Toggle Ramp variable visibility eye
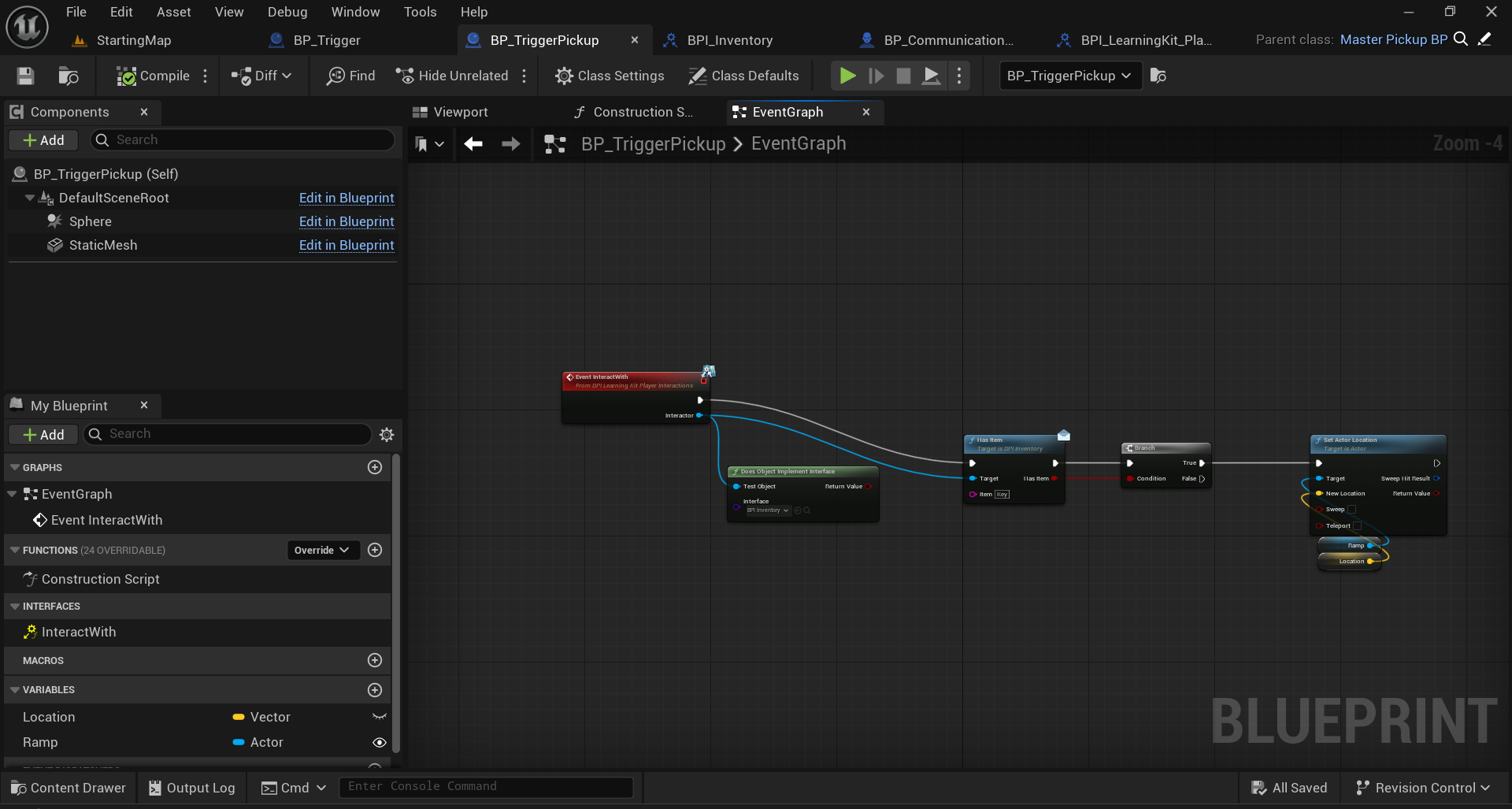This screenshot has height=809, width=1512. coord(379,742)
